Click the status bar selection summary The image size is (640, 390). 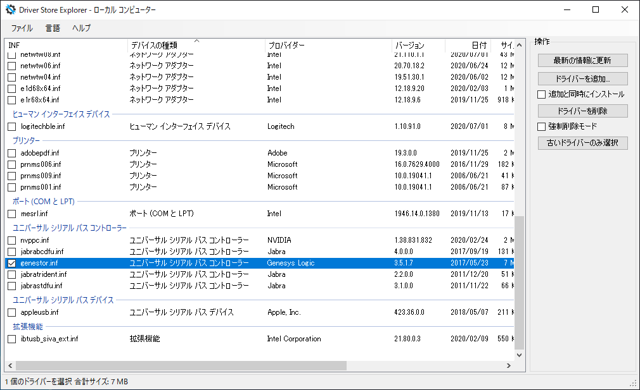(67, 382)
